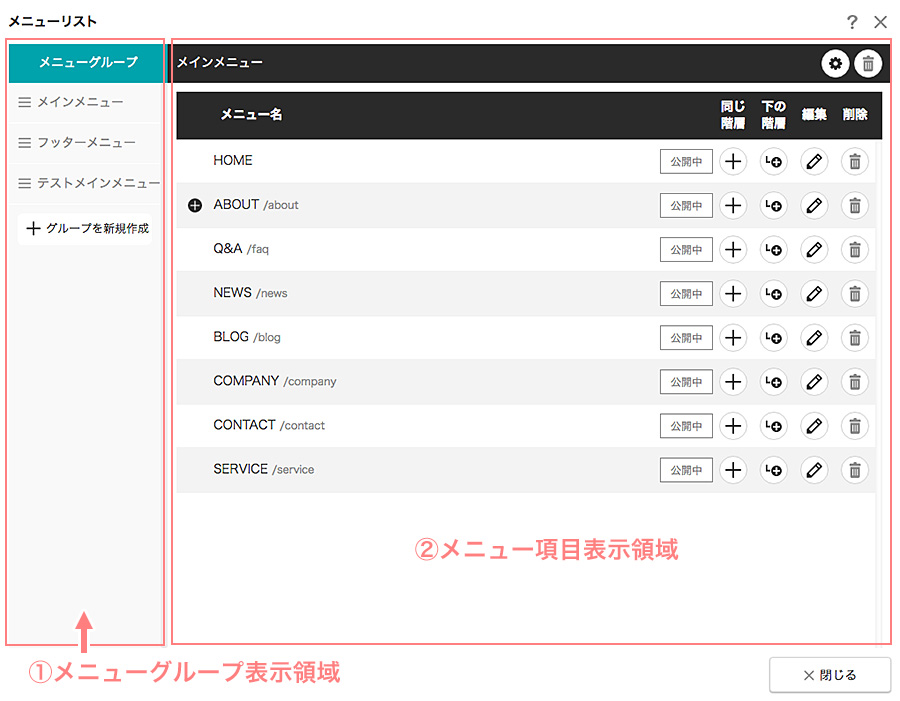Add same-level item after BLOG
900x701 pixels.
coord(733,338)
